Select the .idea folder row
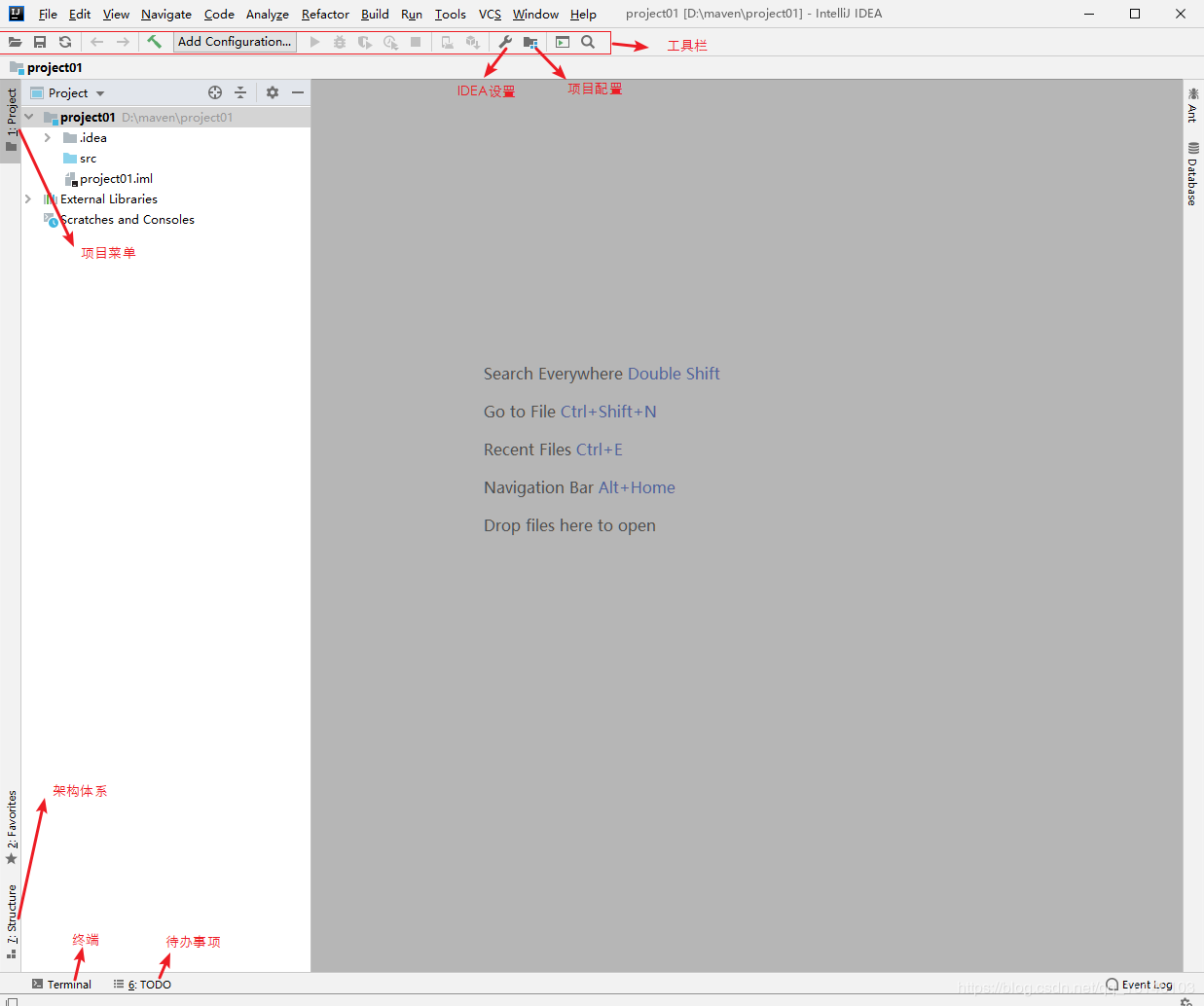The height and width of the screenshot is (1006, 1204). coord(165,138)
